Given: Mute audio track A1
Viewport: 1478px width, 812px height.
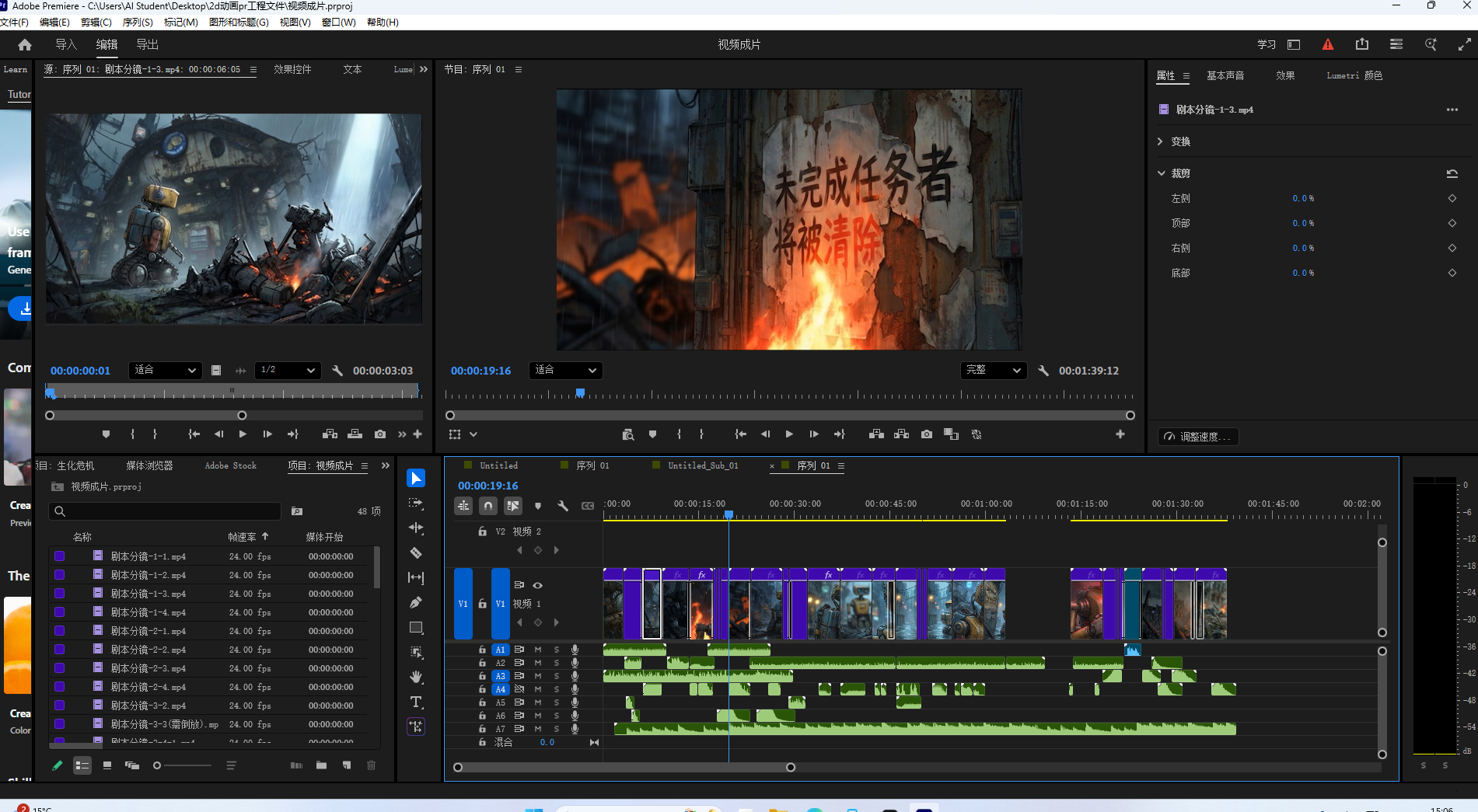Looking at the screenshot, I should click(x=537, y=650).
